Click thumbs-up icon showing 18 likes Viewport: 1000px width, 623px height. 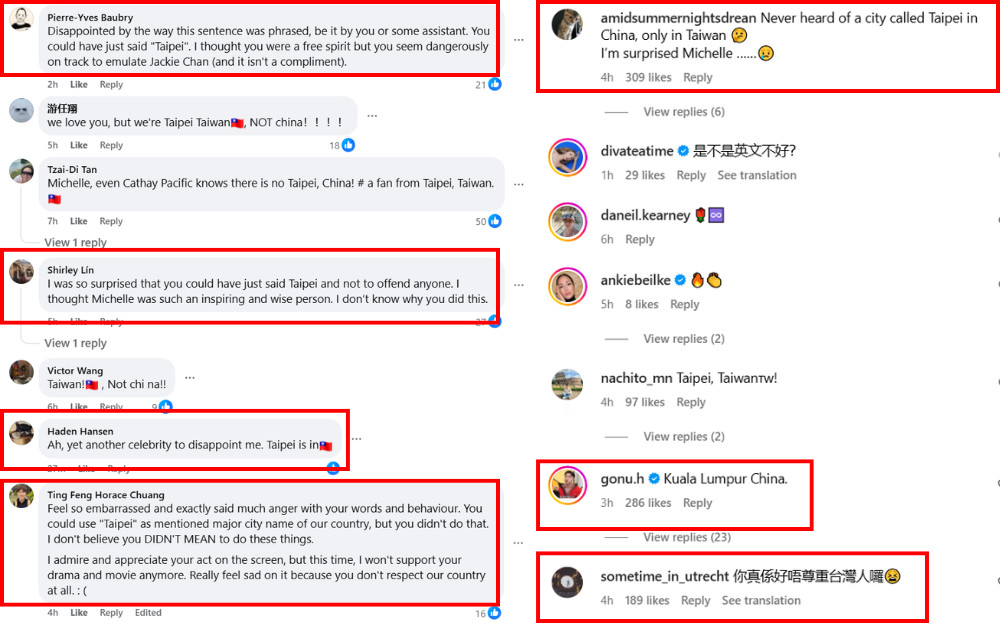coord(348,145)
